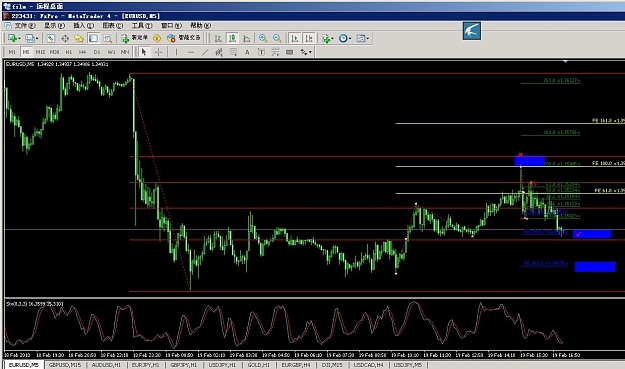Open the New Chart dropdown
Screen dimensions: 625x369
pyautogui.click(x=14, y=38)
